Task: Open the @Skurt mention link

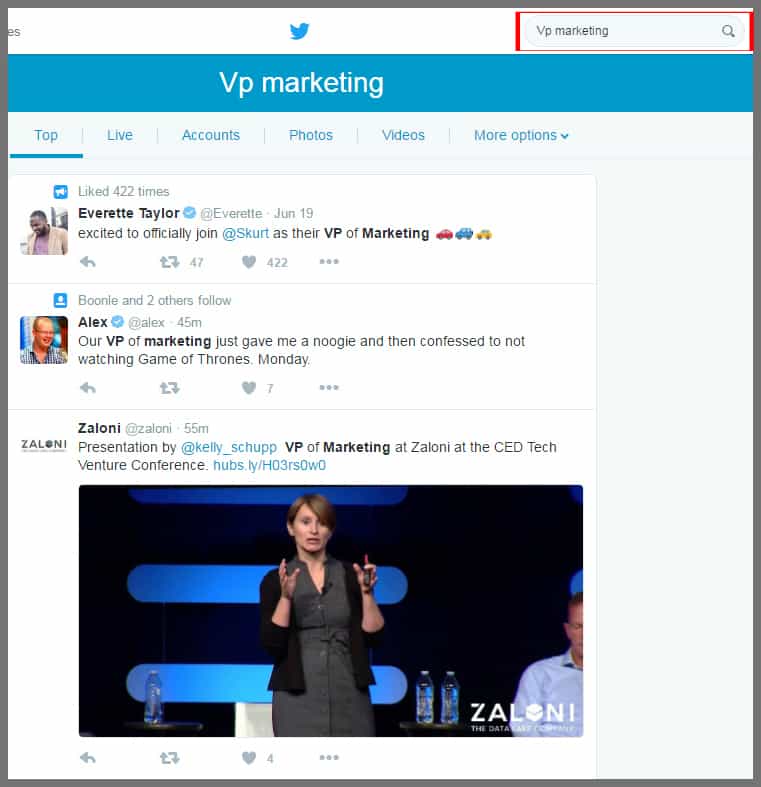Action: pyautogui.click(x=243, y=233)
